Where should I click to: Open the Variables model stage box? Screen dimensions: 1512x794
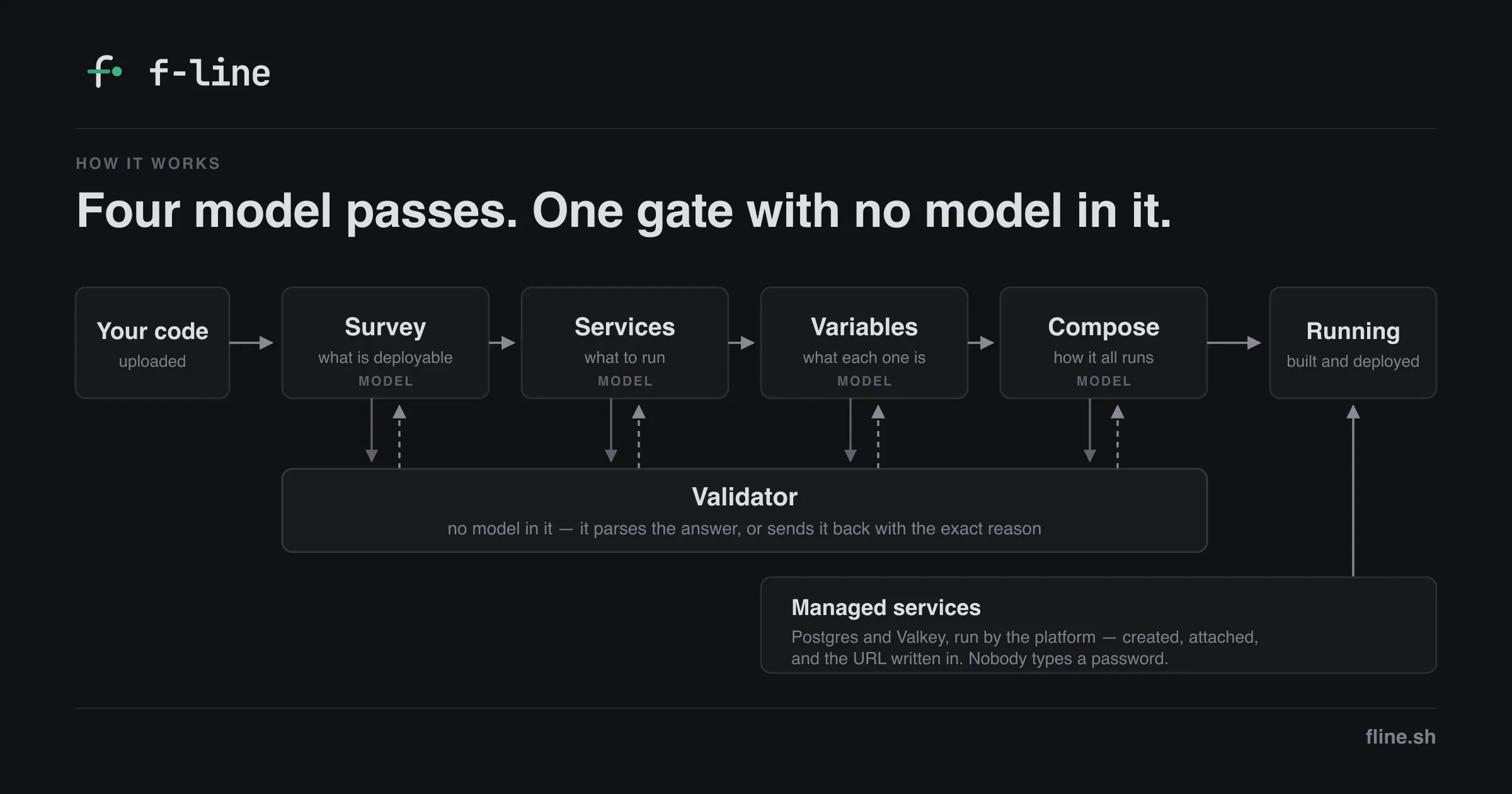864,343
